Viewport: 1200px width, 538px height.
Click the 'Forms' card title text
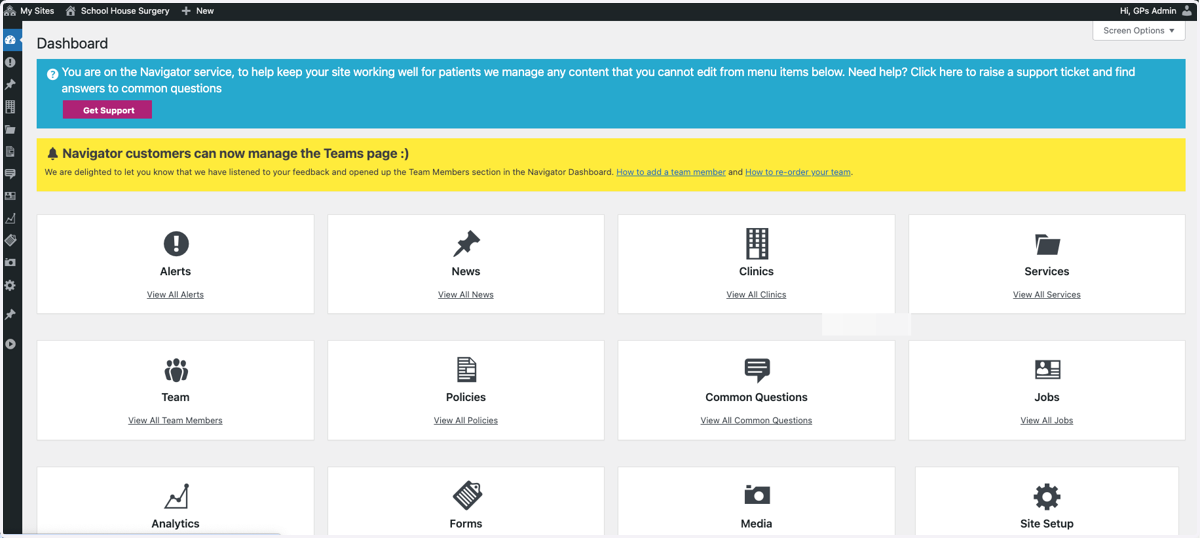pyautogui.click(x=466, y=524)
